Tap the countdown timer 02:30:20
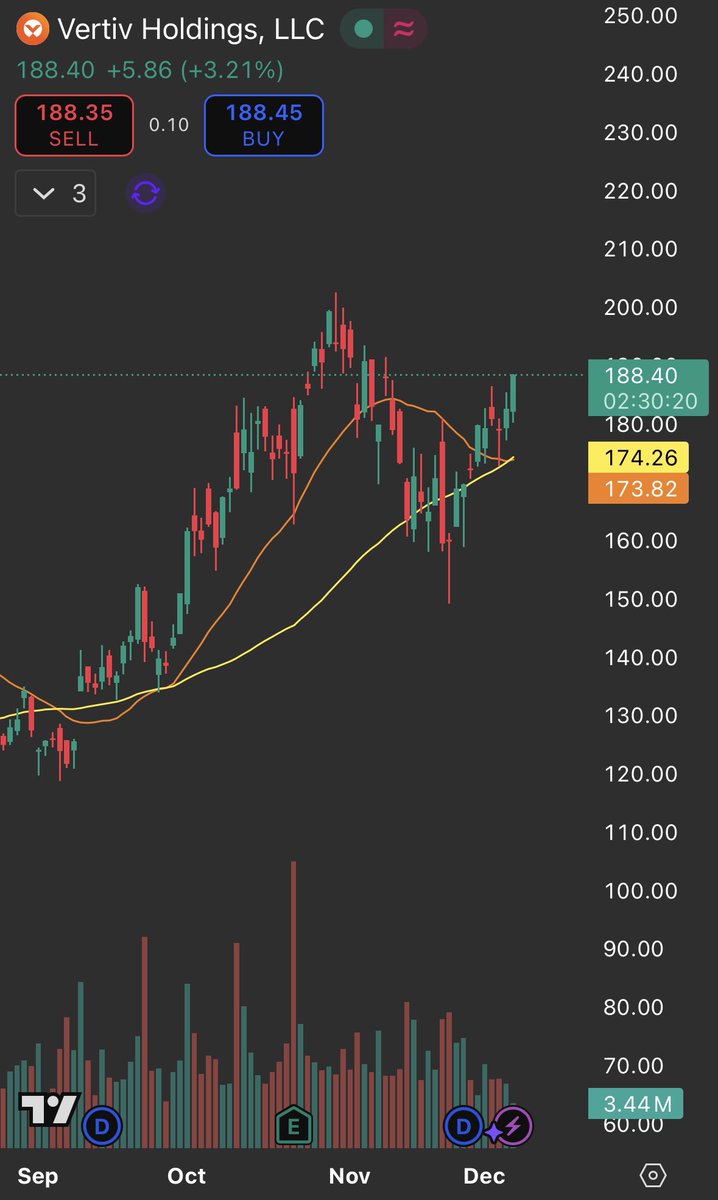This screenshot has width=718, height=1200. [649, 401]
